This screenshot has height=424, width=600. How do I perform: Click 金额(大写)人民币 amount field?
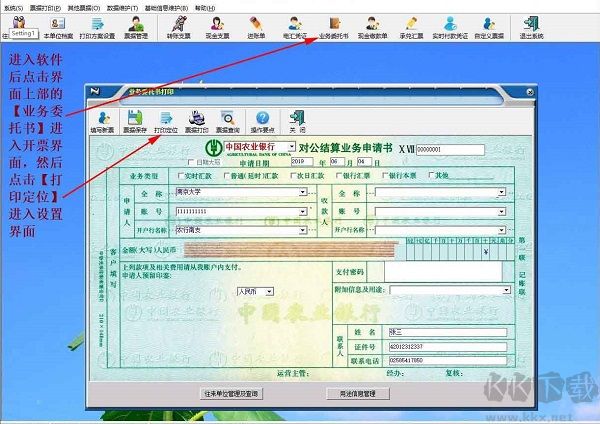click(x=290, y=250)
